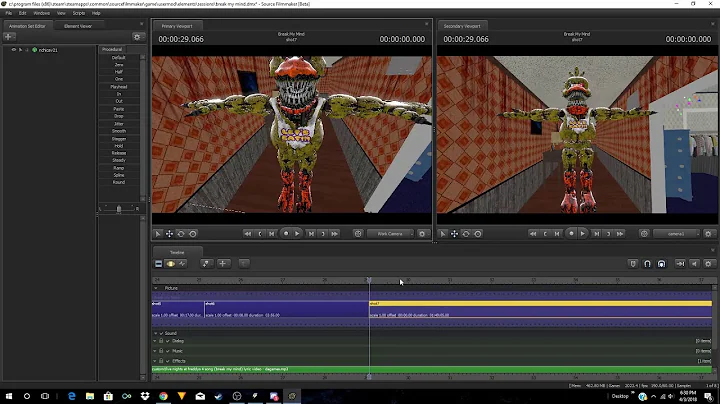Select the yellow shot7 clip

540,303
